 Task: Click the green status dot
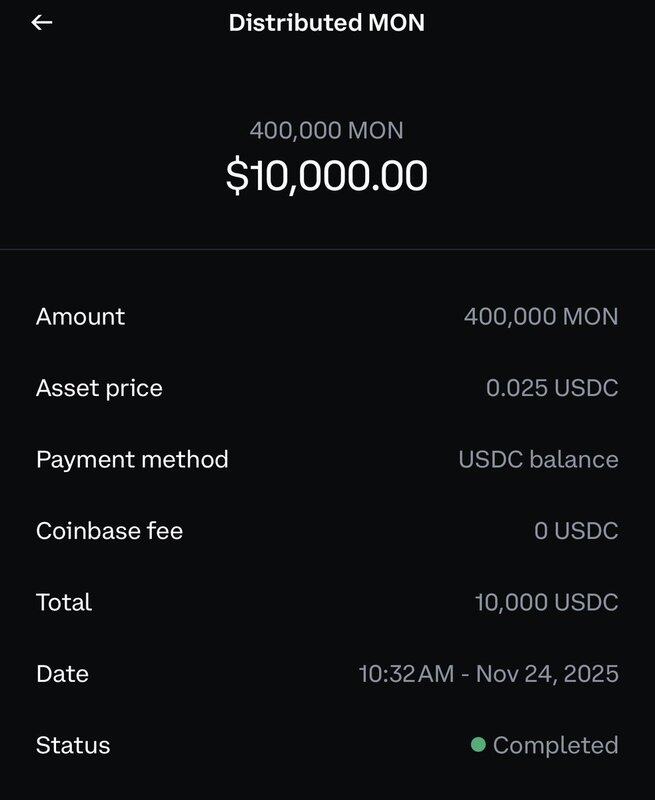478,744
